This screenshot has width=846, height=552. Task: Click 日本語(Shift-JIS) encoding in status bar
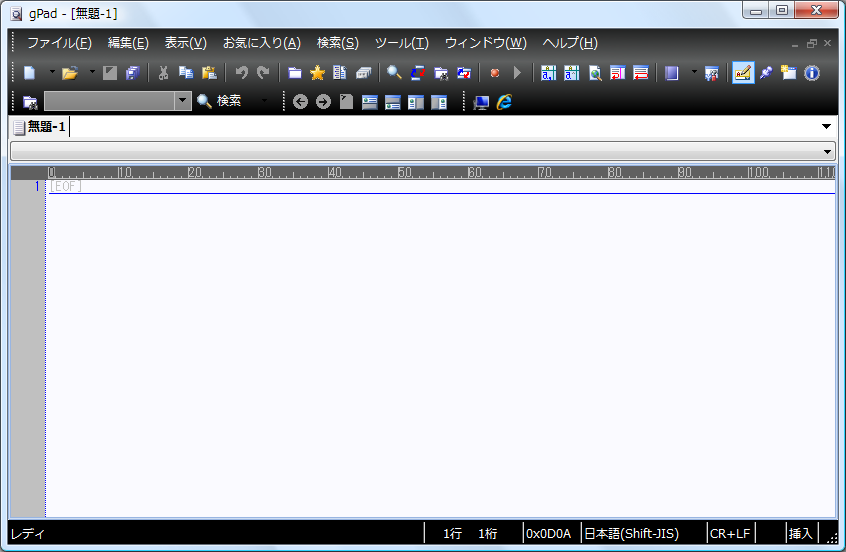pyautogui.click(x=642, y=534)
